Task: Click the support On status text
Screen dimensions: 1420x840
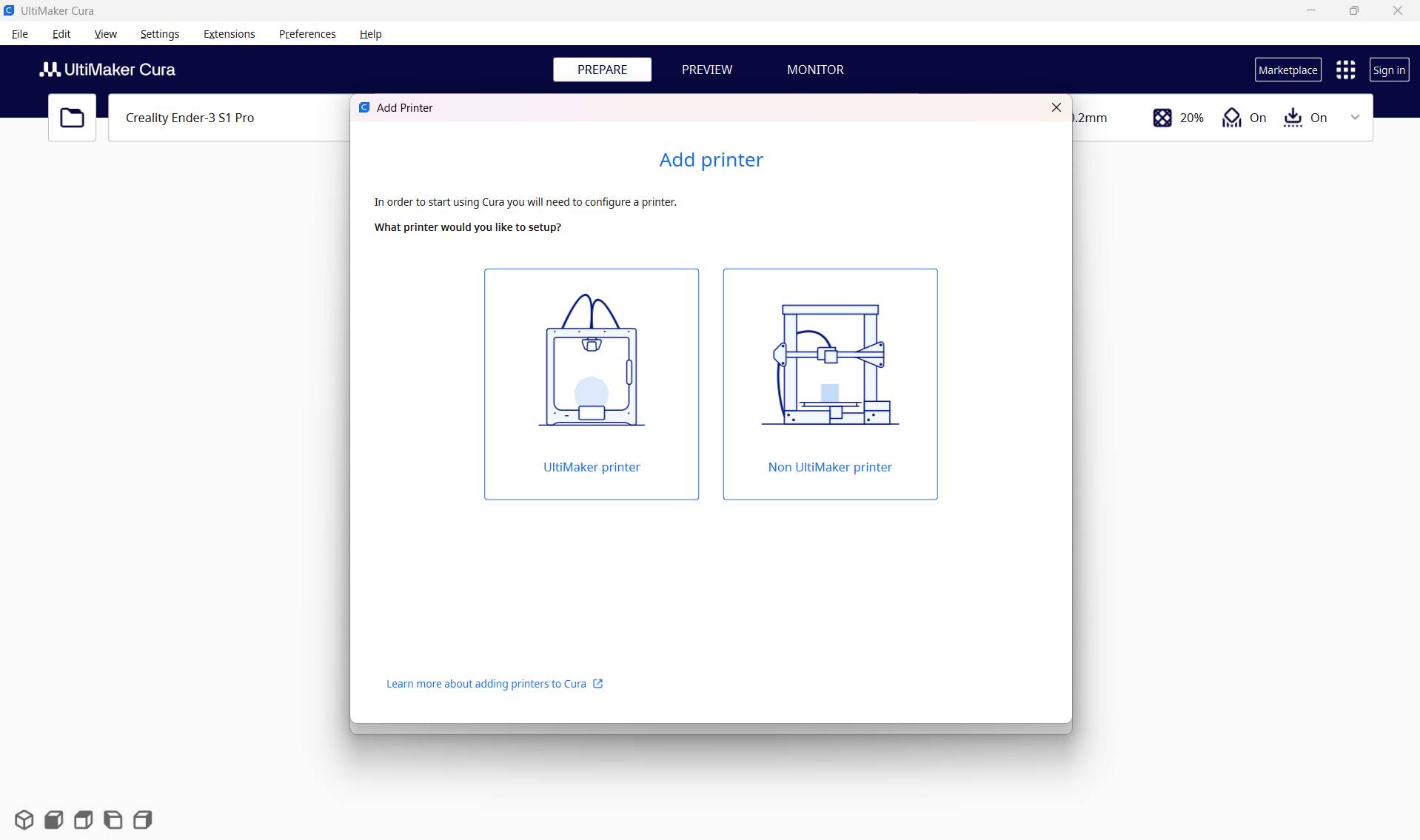Action: point(1258,118)
